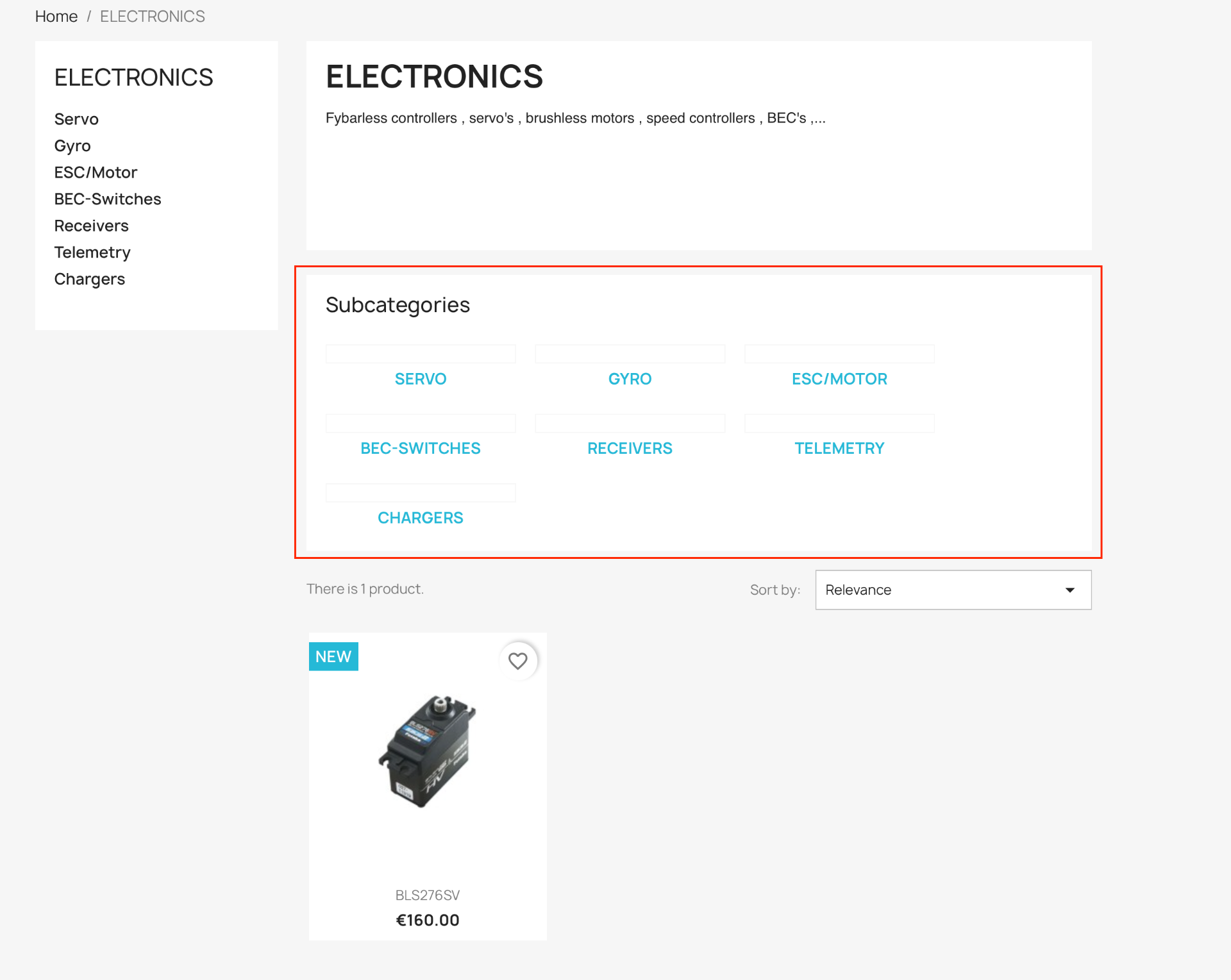Add BLS276SV to wishlist via heart icon
Image resolution: width=1231 pixels, height=980 pixels.
click(x=517, y=660)
